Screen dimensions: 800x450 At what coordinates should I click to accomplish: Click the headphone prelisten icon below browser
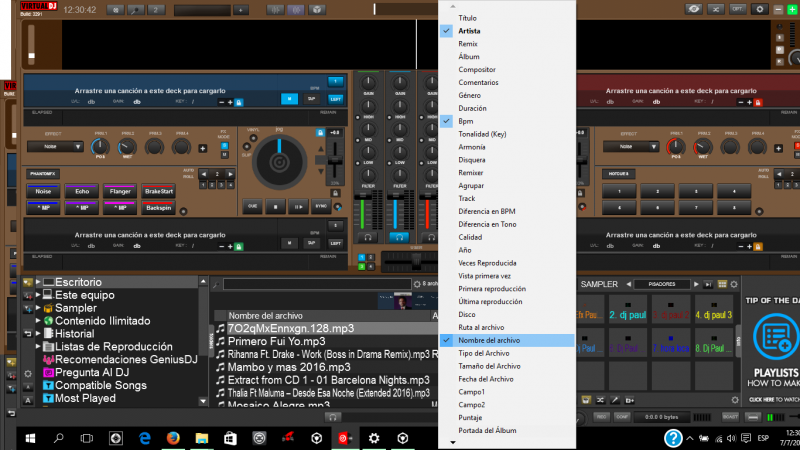[333, 417]
